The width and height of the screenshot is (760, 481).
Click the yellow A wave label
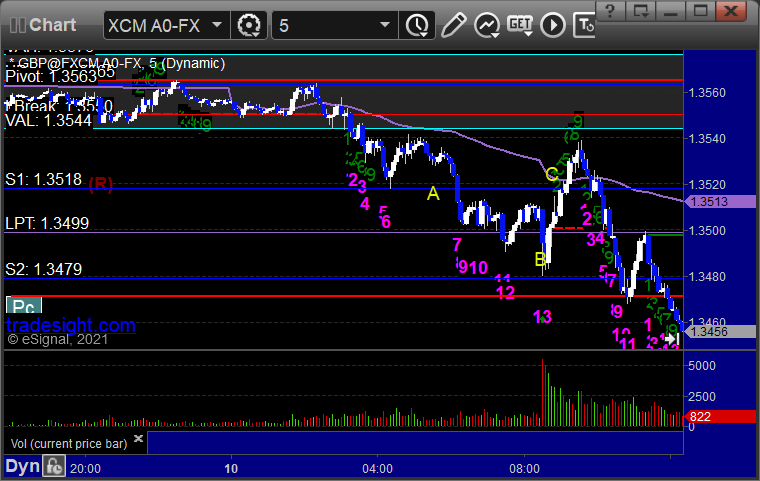[x=433, y=194]
